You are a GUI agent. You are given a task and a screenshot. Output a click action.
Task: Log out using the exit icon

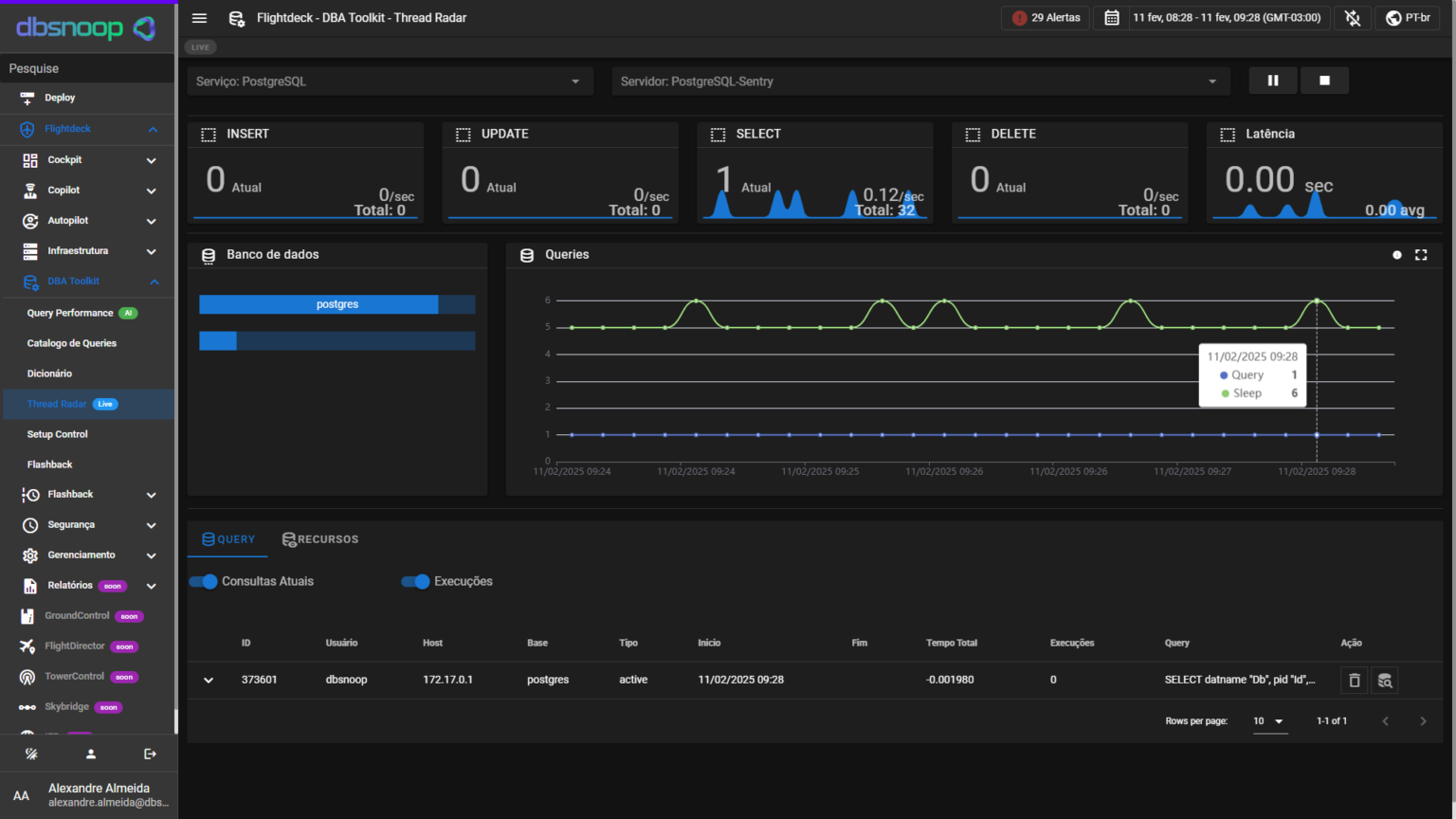tap(150, 755)
